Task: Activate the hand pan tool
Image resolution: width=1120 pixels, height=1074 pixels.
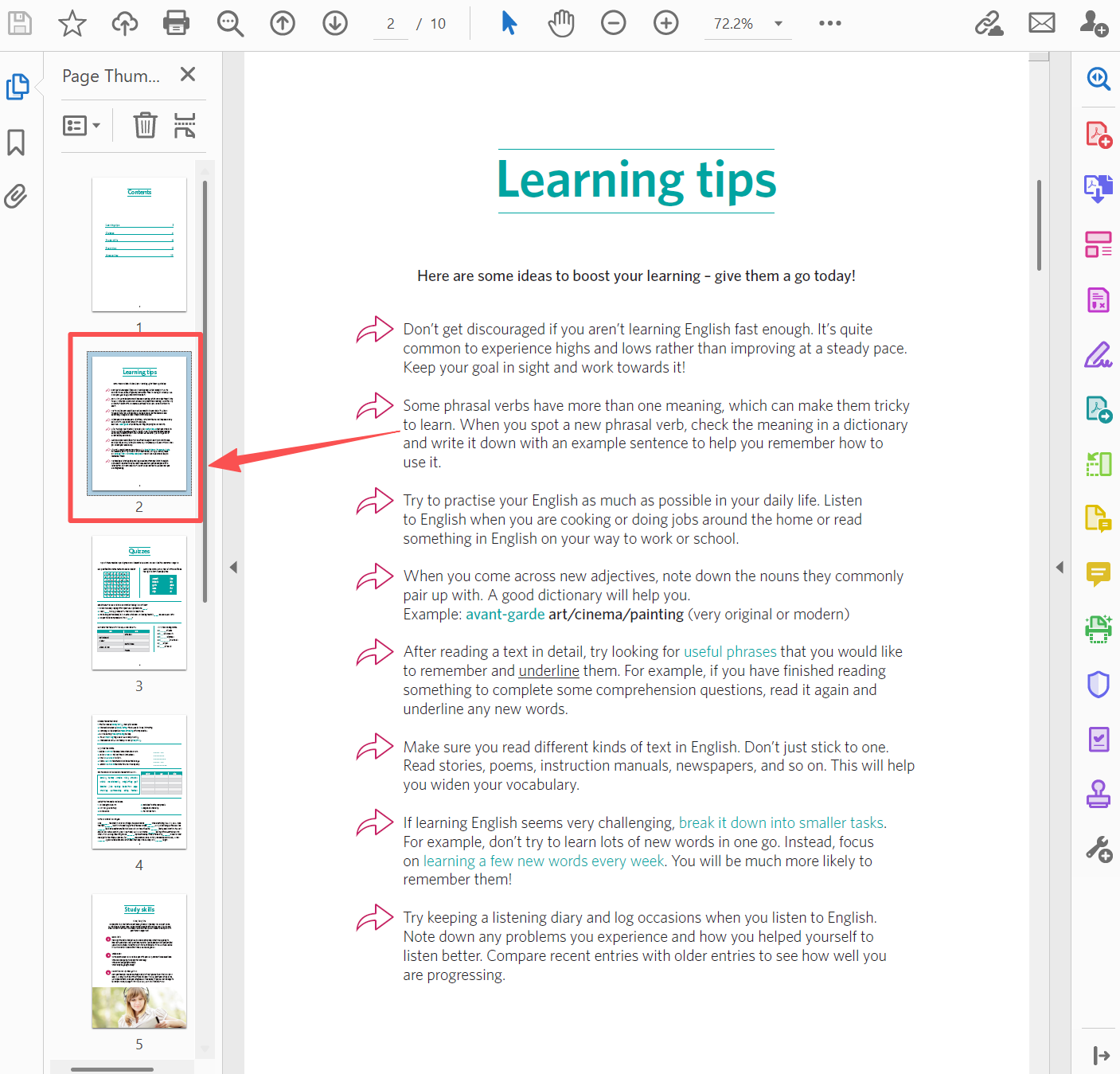Action: coord(561,23)
